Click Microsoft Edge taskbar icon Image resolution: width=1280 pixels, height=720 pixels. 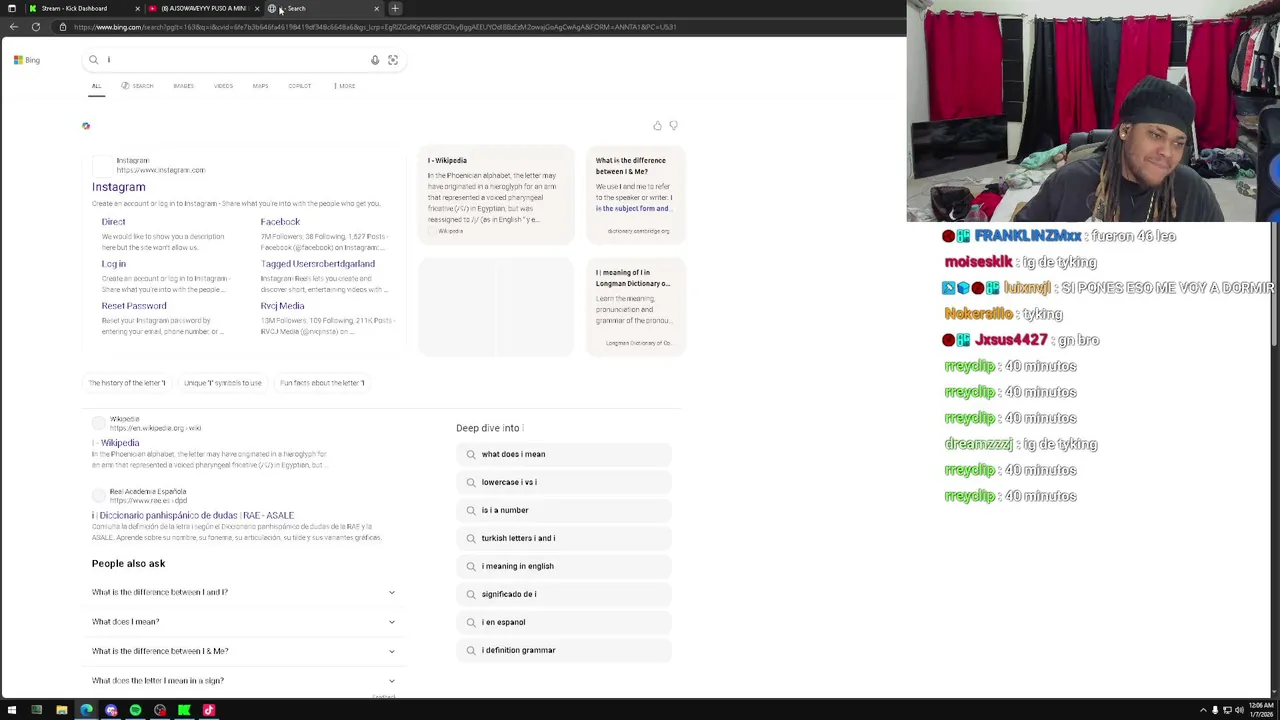click(x=86, y=710)
